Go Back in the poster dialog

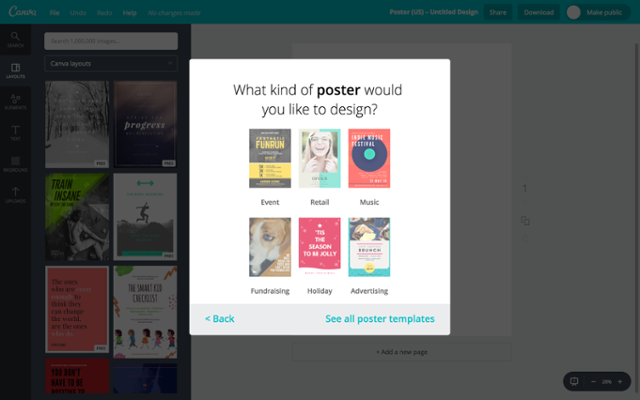220,319
